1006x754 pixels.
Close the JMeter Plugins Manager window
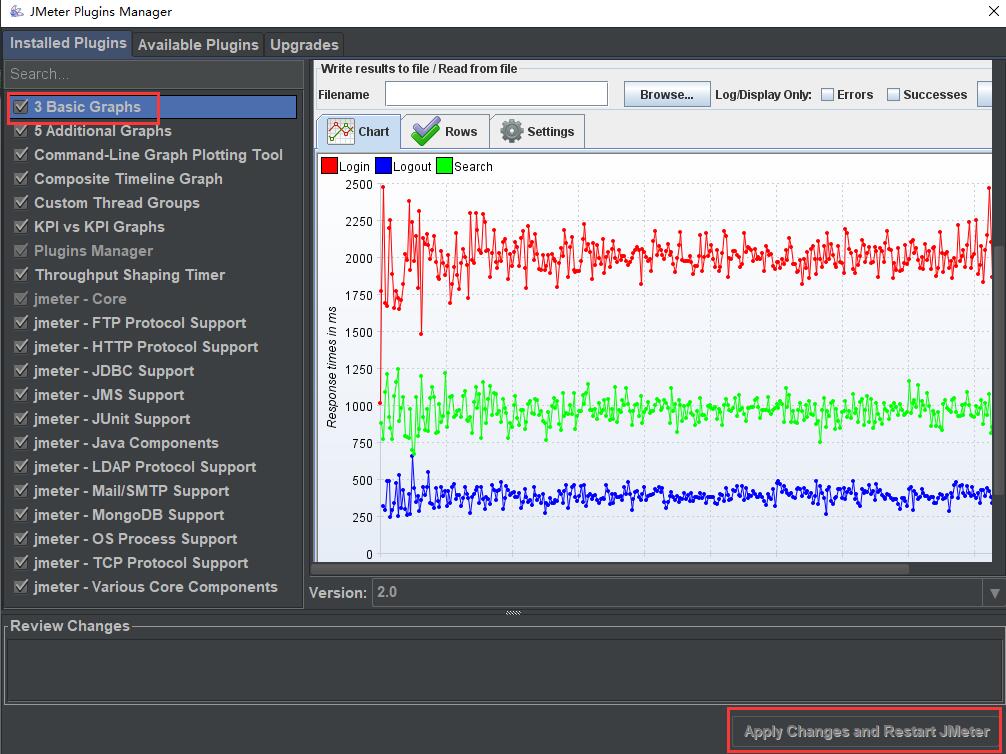click(x=993, y=12)
